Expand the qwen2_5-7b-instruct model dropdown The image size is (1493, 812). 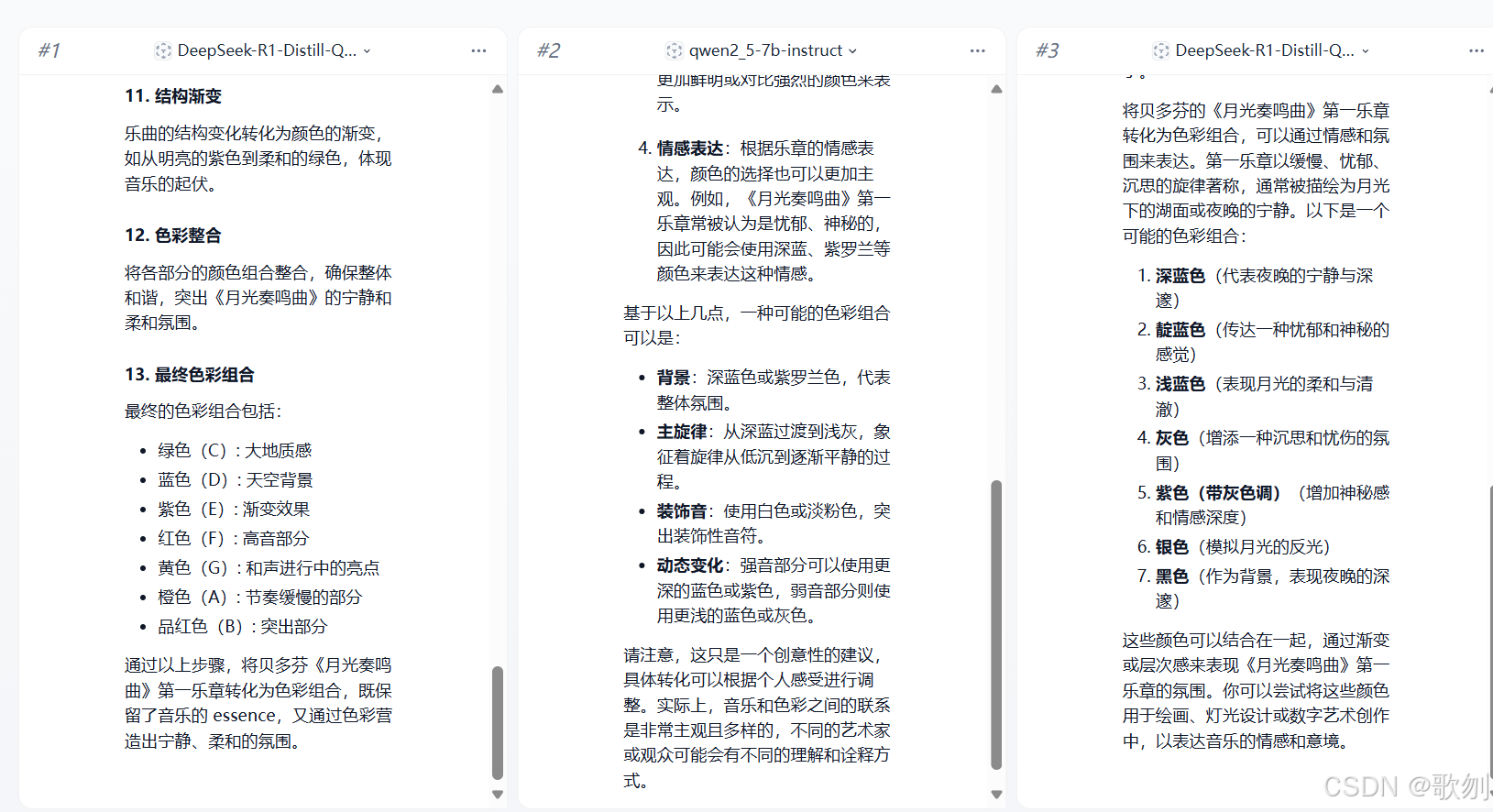[852, 51]
